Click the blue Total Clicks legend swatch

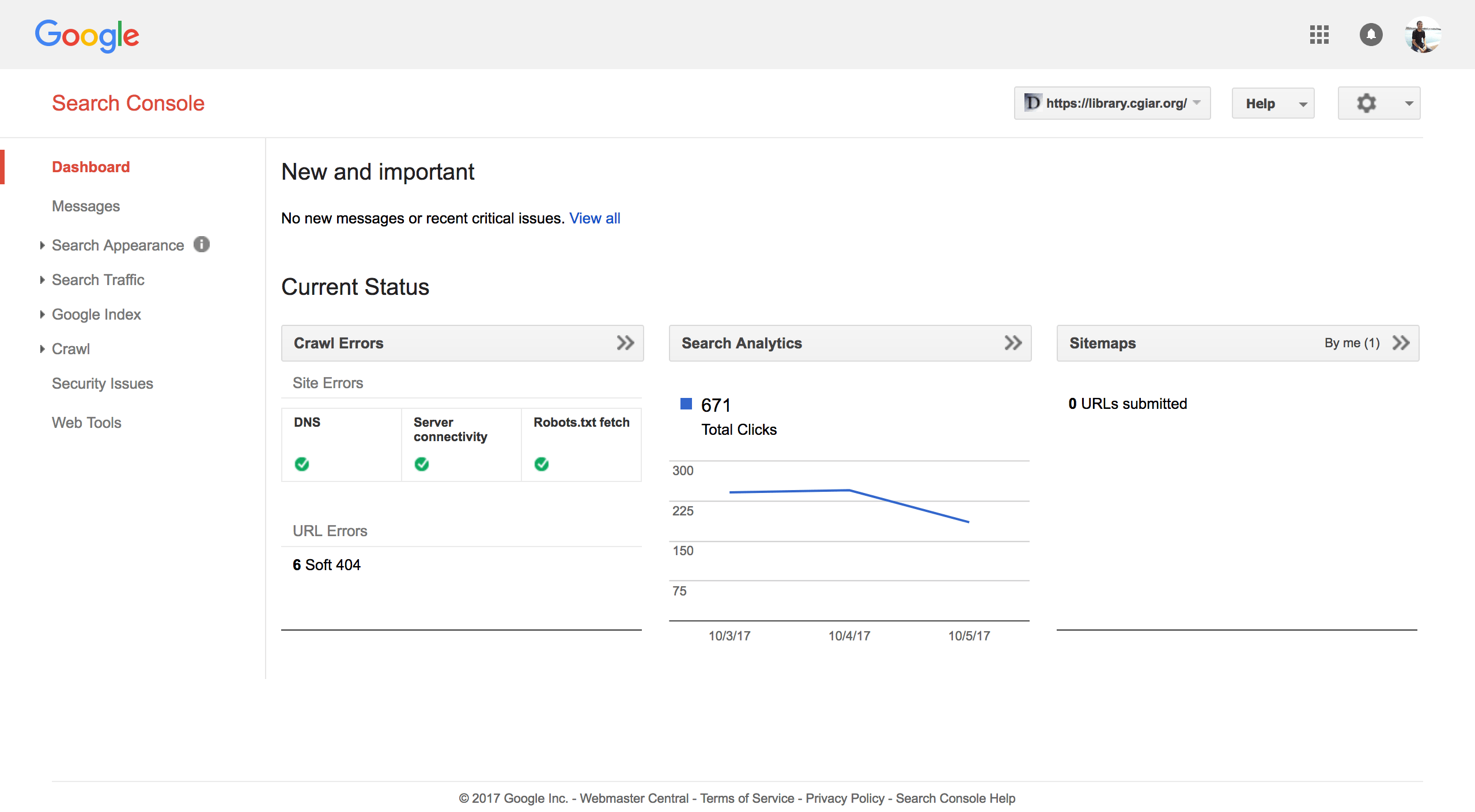(x=686, y=404)
